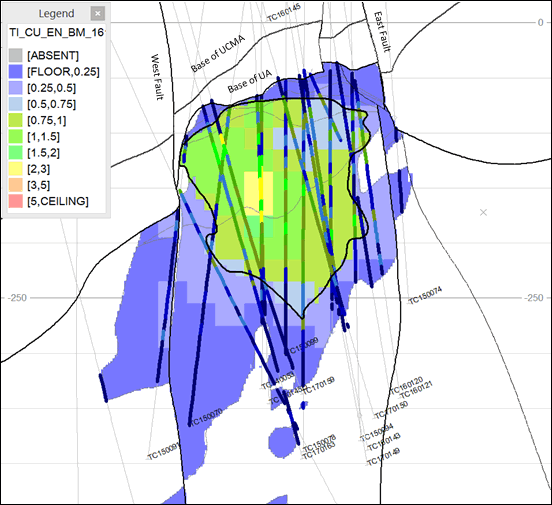Click drillhole label TC170159
Viewport: 552px width, 505px height.
click(x=318, y=386)
